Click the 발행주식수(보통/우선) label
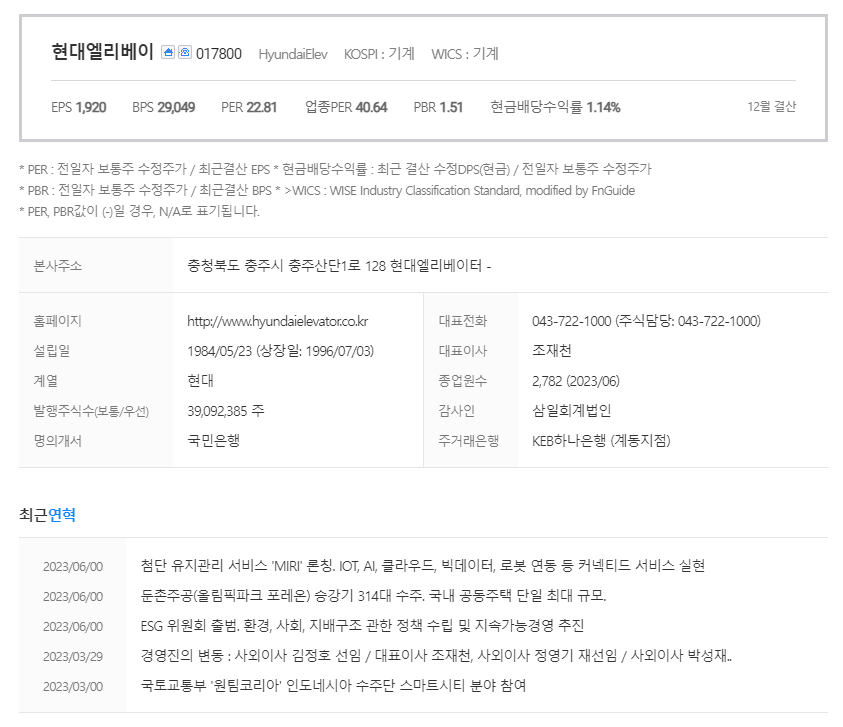843x727 pixels. (x=91, y=411)
